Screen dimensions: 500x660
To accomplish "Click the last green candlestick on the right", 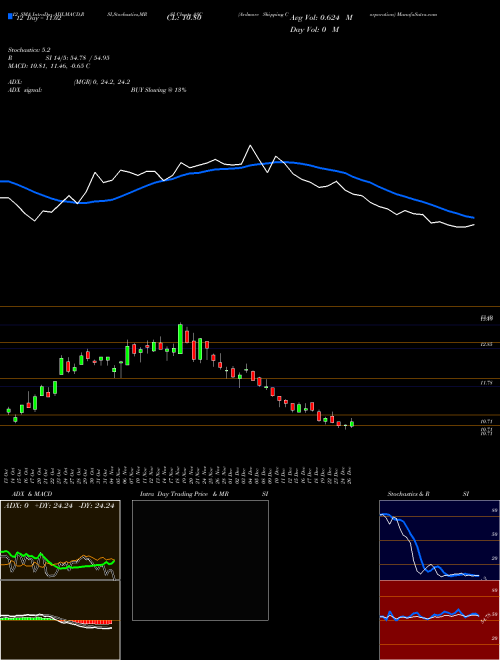I will coord(352,424).
